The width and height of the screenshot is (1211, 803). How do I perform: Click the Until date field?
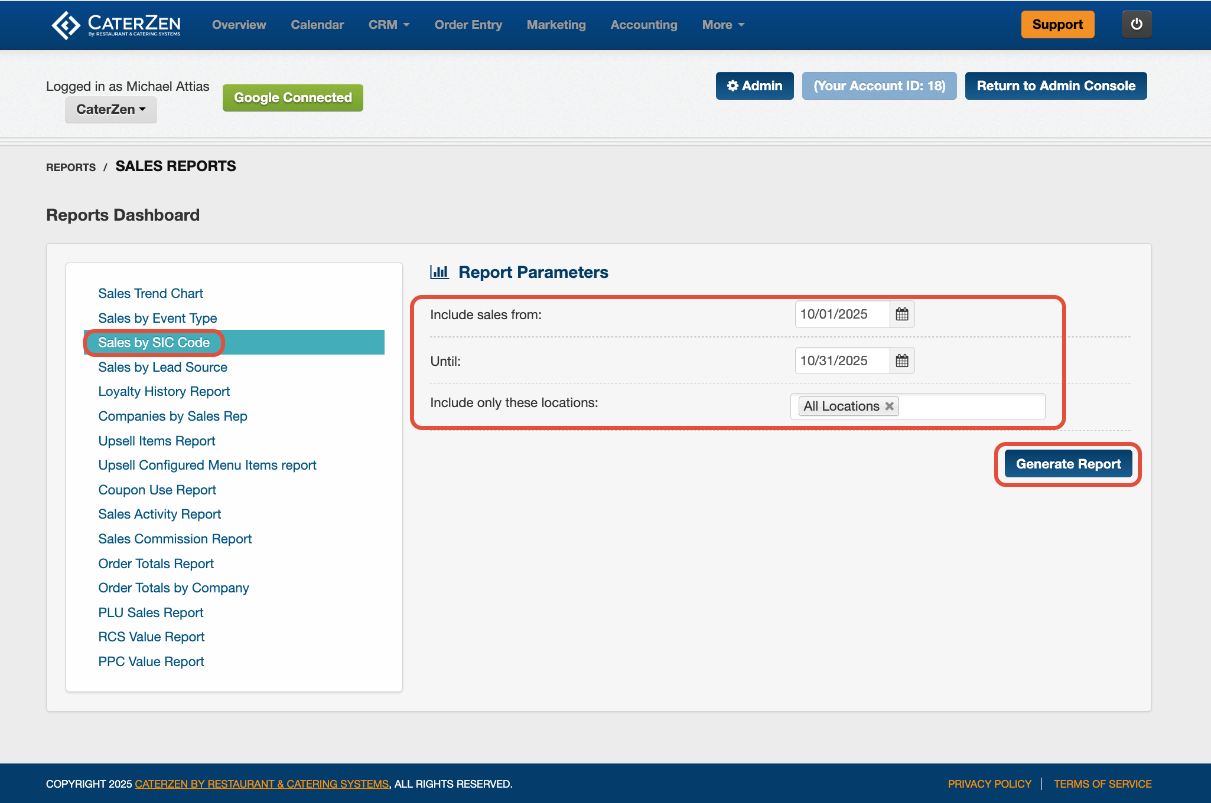[842, 361]
